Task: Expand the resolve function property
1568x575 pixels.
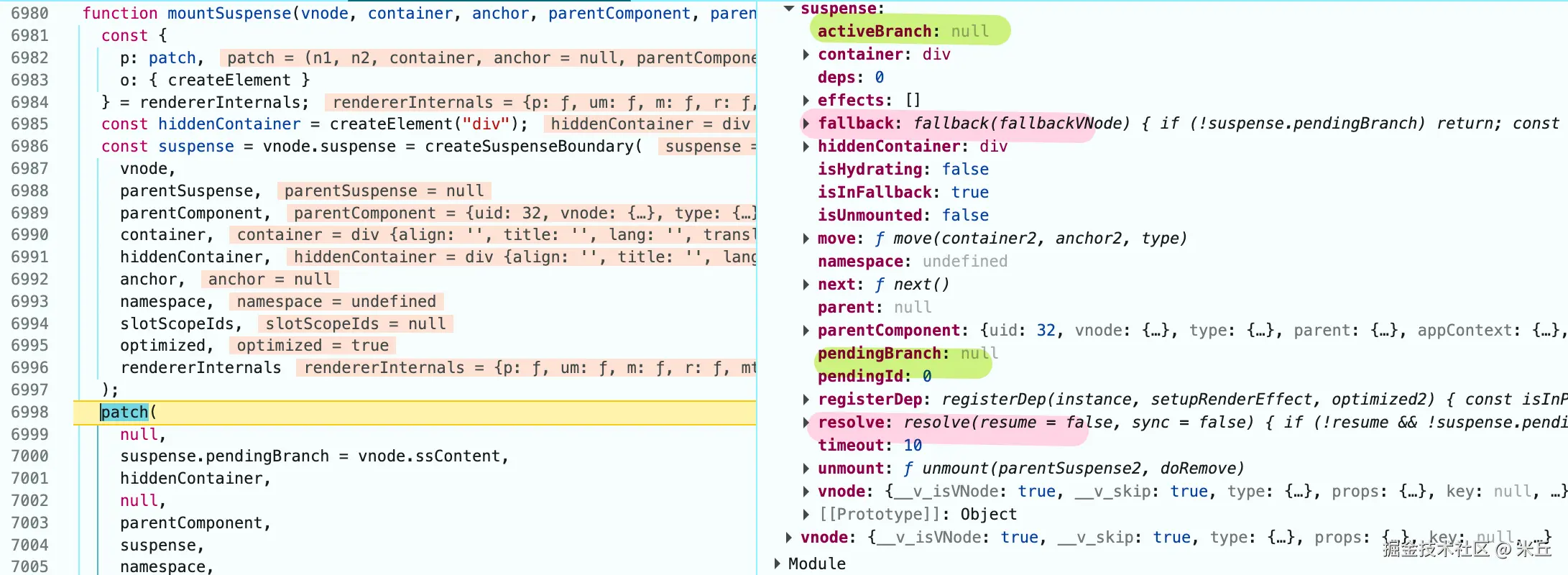Action: click(x=806, y=423)
